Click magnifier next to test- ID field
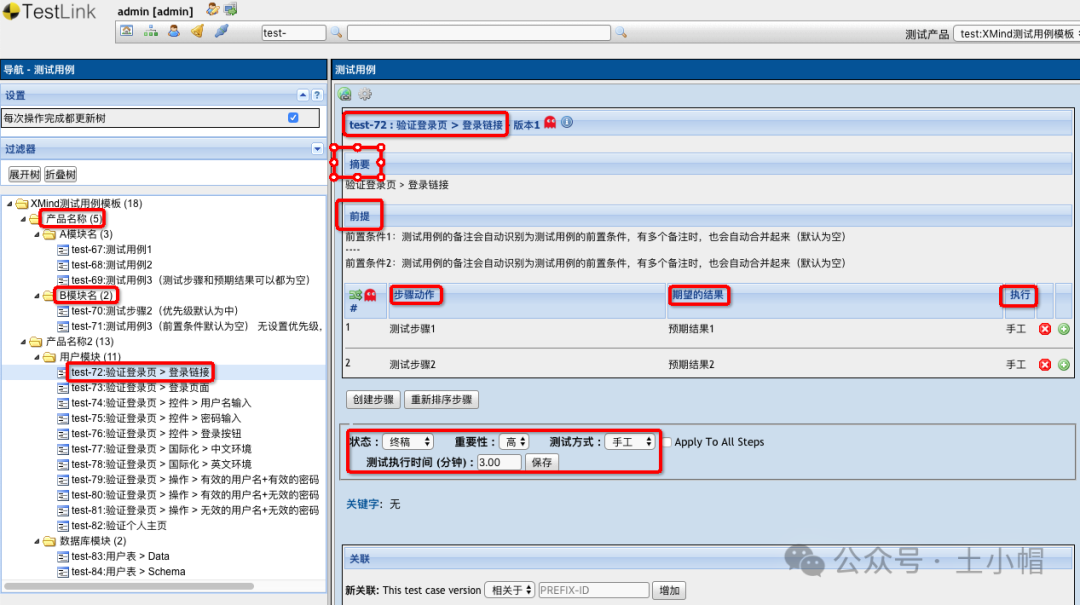The height and width of the screenshot is (605, 1080). click(336, 32)
